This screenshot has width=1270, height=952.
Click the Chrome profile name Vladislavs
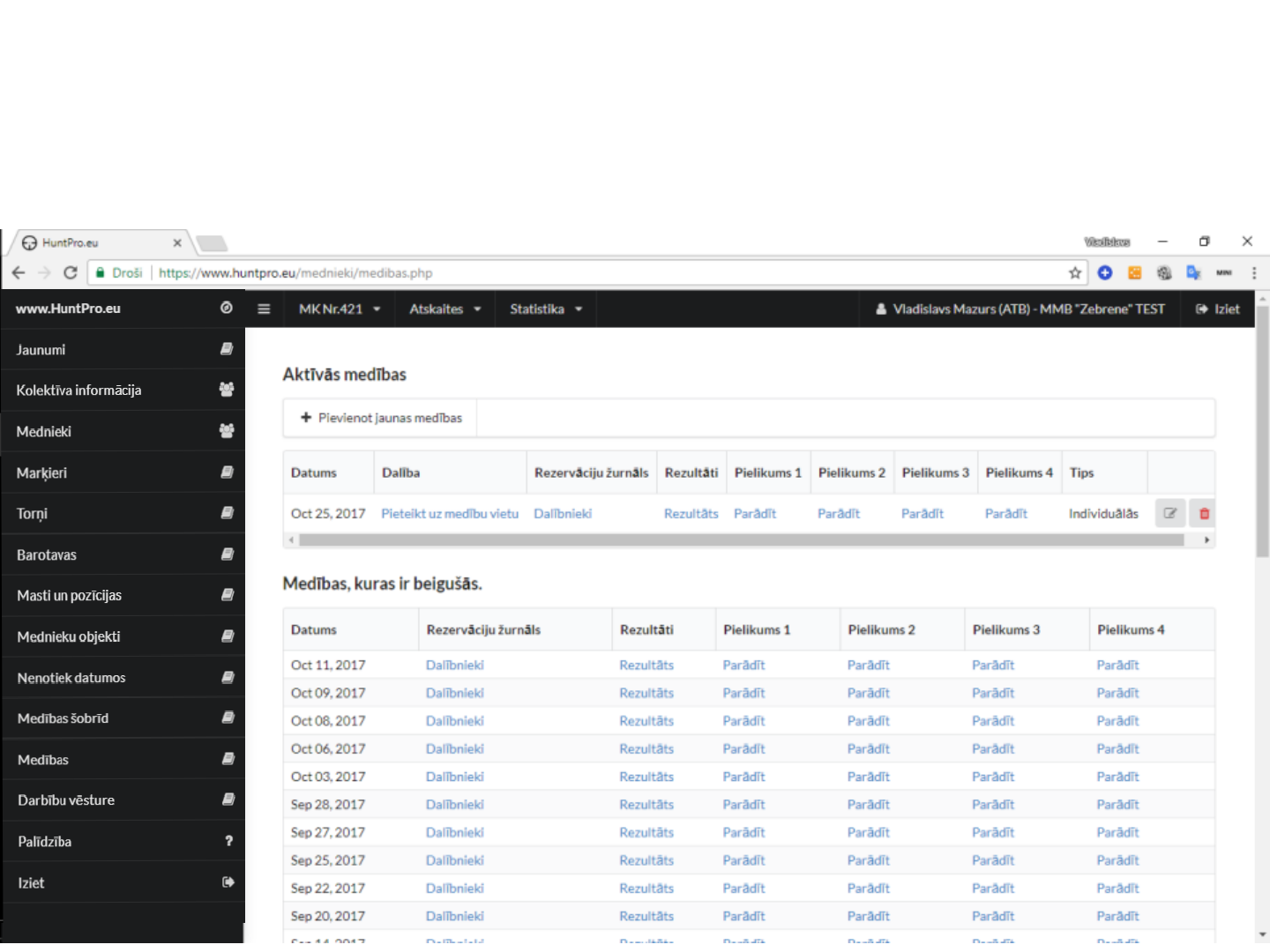(1108, 242)
